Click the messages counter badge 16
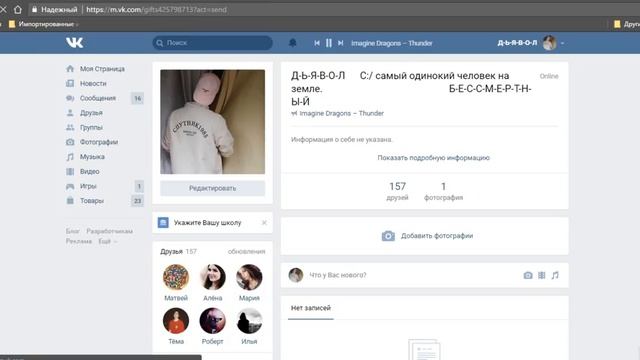Image resolution: width=640 pixels, height=360 pixels. pyautogui.click(x=138, y=98)
